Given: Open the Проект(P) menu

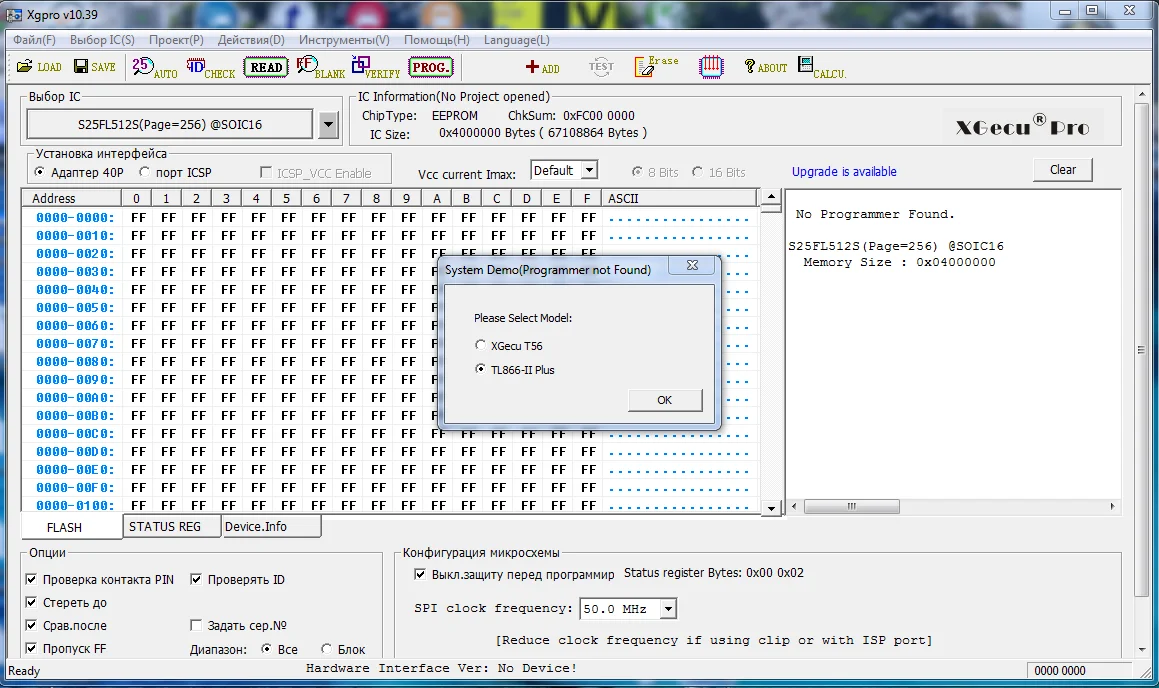Looking at the screenshot, I should 176,40.
